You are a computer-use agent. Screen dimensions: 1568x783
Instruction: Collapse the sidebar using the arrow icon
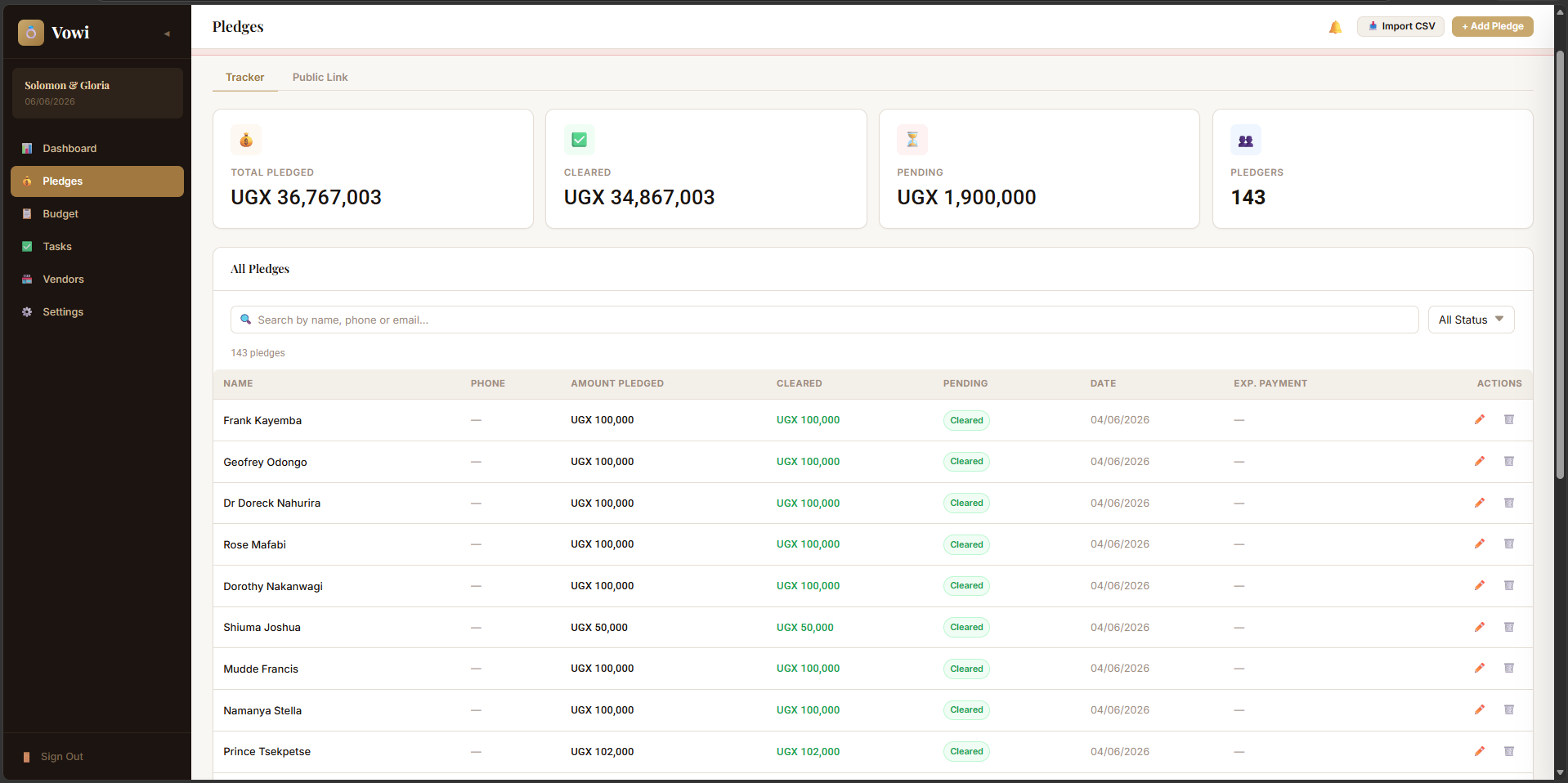167,34
